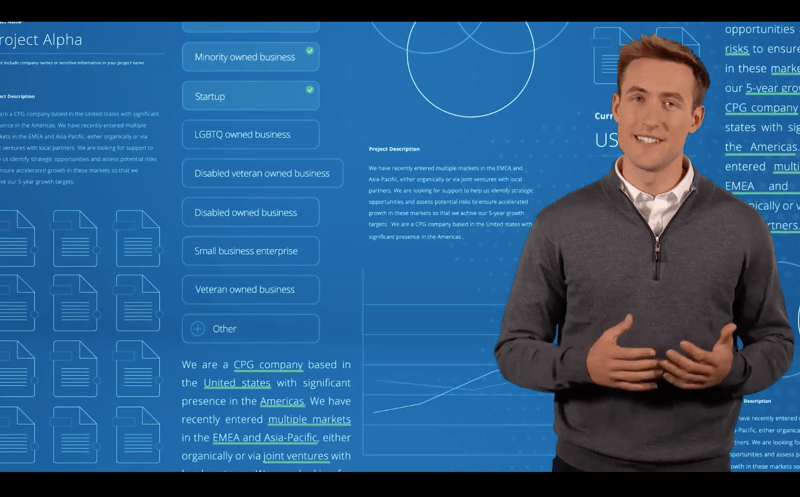Select the Startup option
Screen dimensions: 800x497
pos(251,96)
